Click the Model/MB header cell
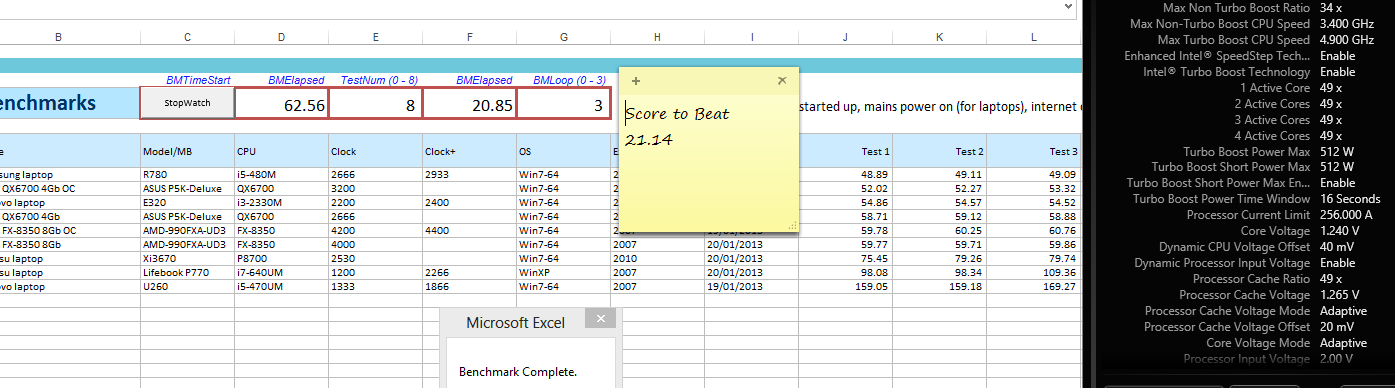This screenshot has height=388, width=1395. point(187,151)
